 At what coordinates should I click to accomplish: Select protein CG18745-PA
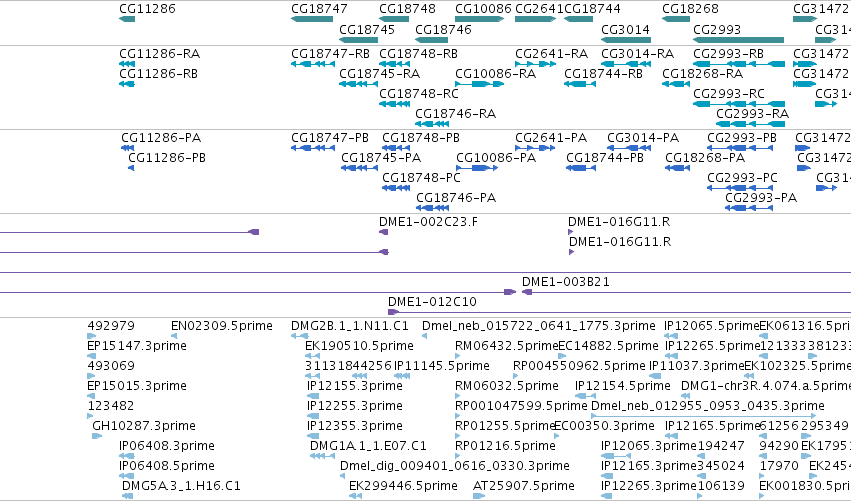[382, 158]
